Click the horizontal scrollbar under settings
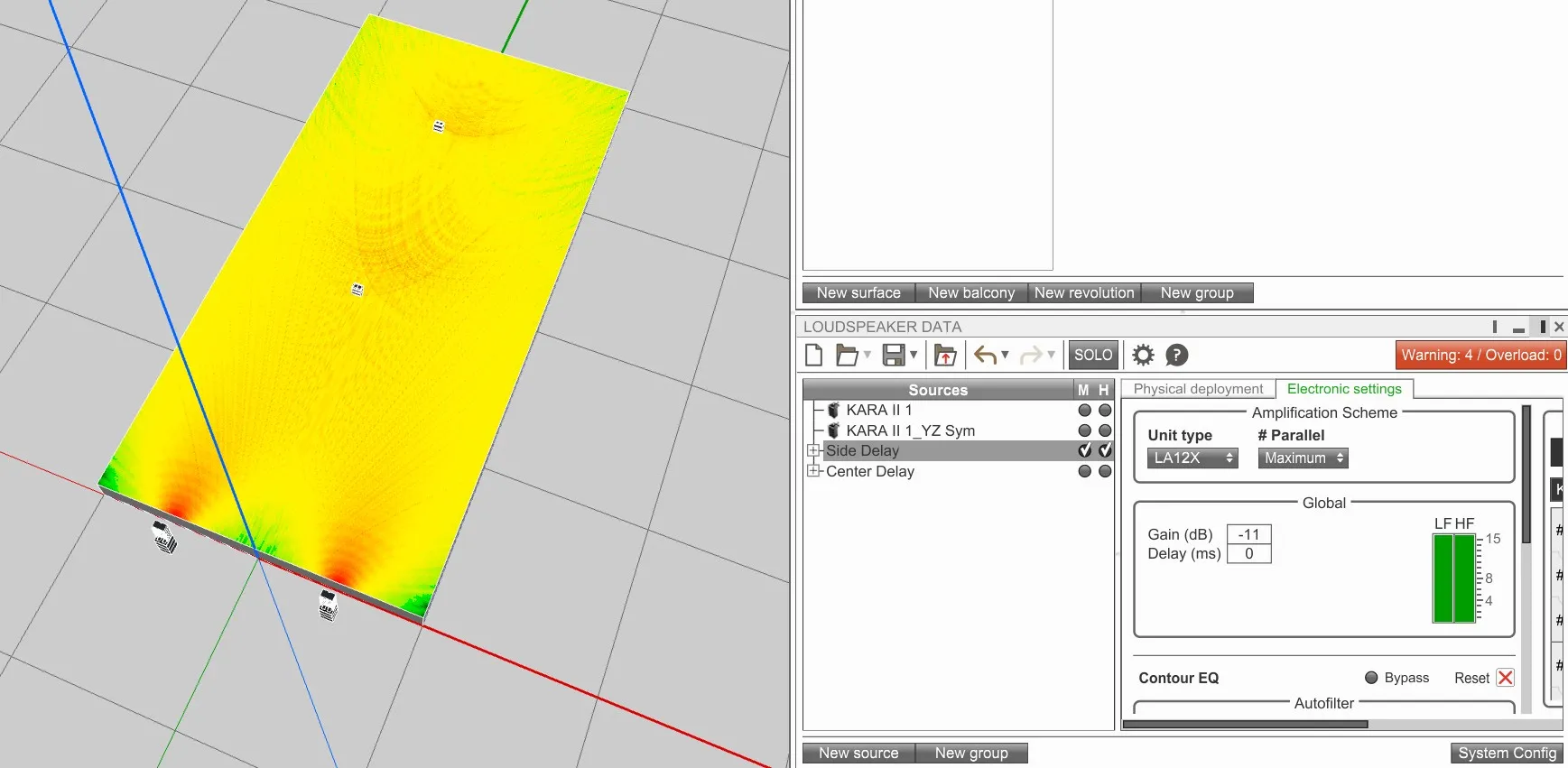1568x768 pixels. pyautogui.click(x=1245, y=724)
